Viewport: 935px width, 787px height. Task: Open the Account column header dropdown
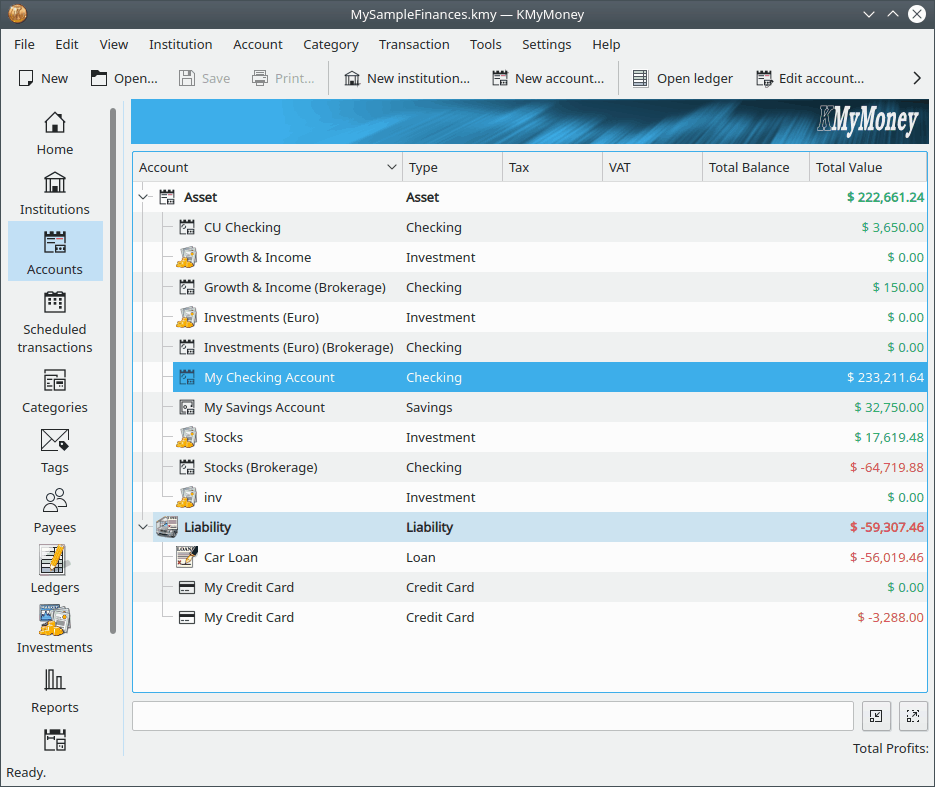click(392, 167)
